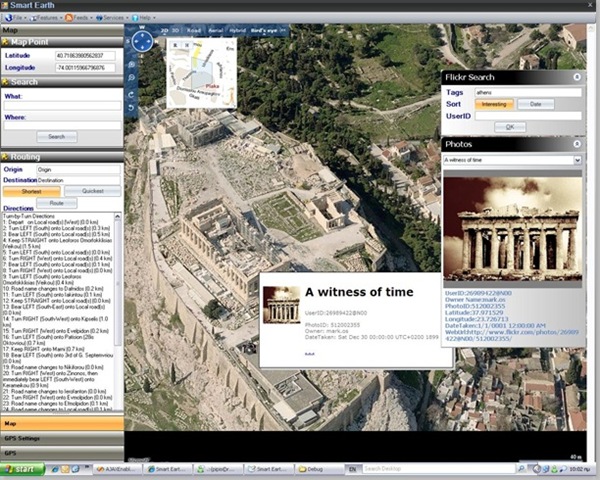Open the GPS pane
Image resolution: width=600 pixels, height=480 pixels.
point(62,453)
